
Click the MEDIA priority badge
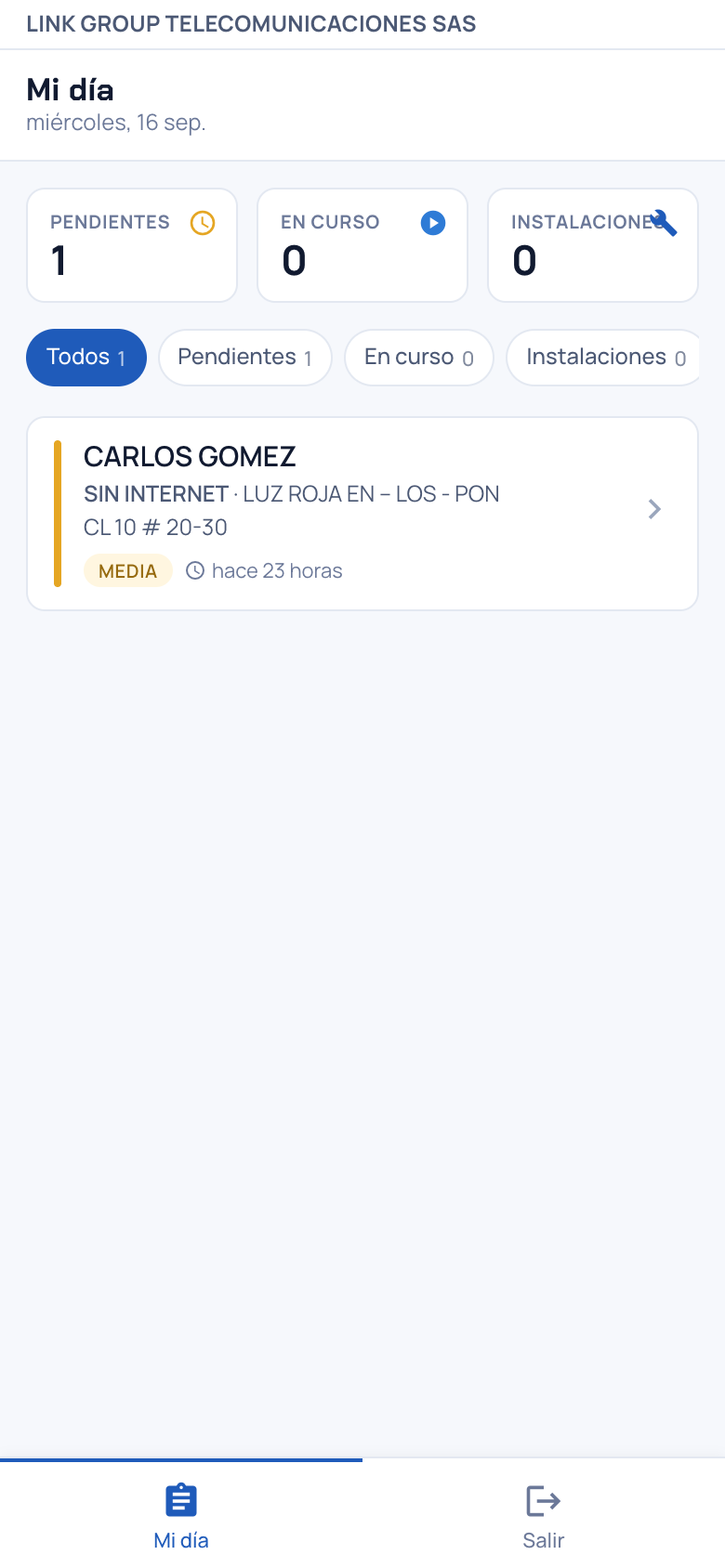(x=128, y=570)
